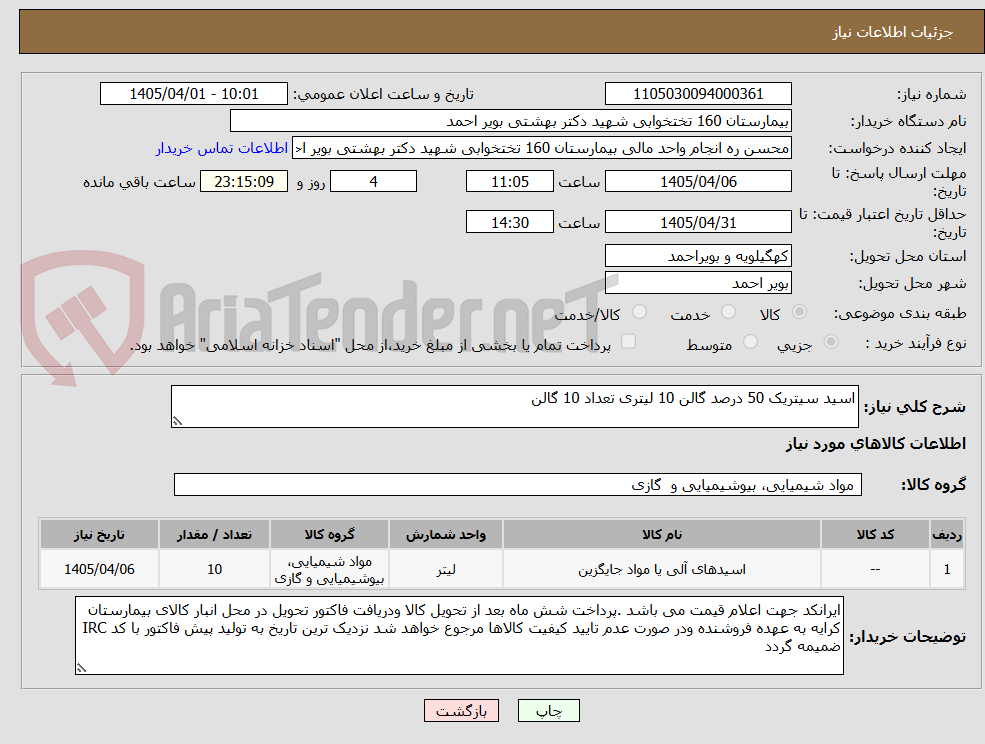Click the general need description textarea
Image resolution: width=985 pixels, height=744 pixels.
coord(514,407)
